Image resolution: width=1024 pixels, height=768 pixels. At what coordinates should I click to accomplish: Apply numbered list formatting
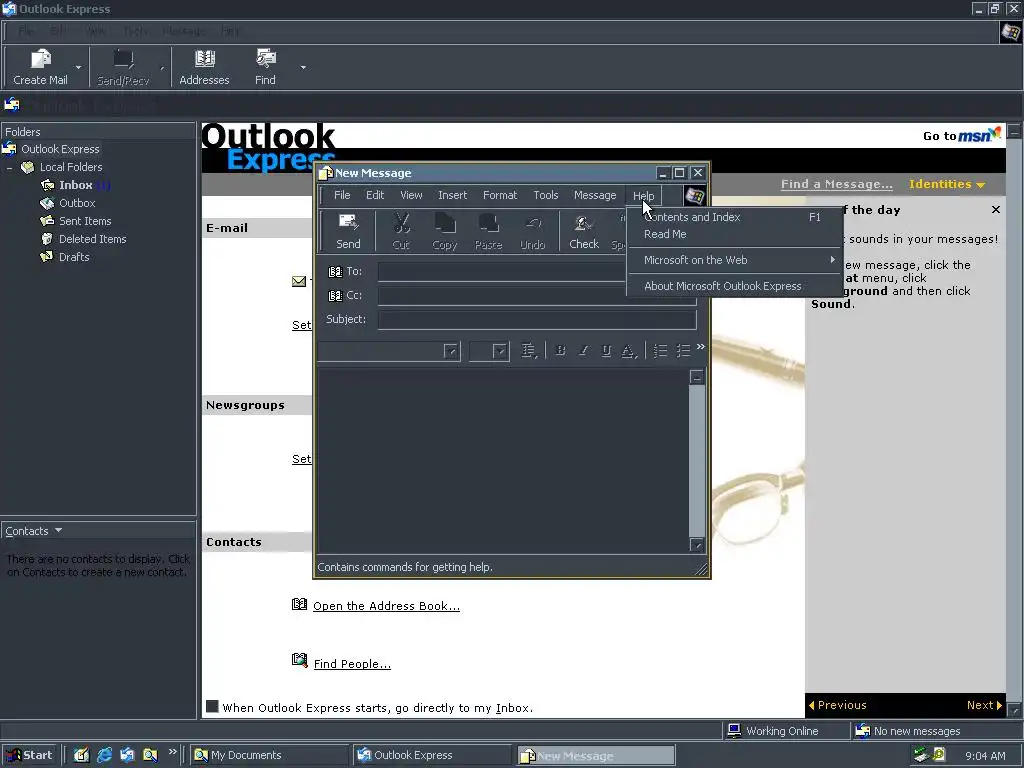click(x=660, y=351)
